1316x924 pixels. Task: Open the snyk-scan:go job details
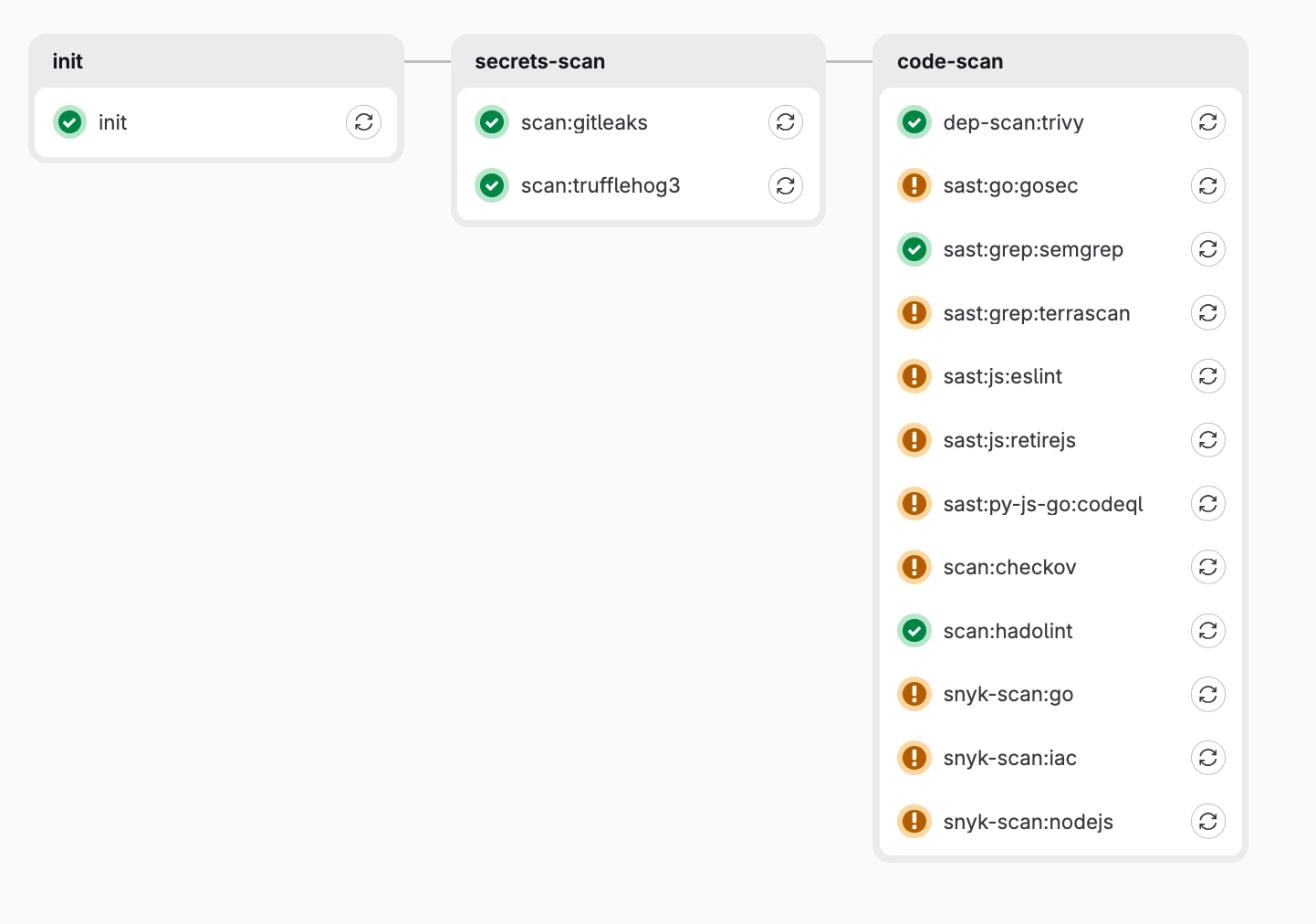point(1008,694)
